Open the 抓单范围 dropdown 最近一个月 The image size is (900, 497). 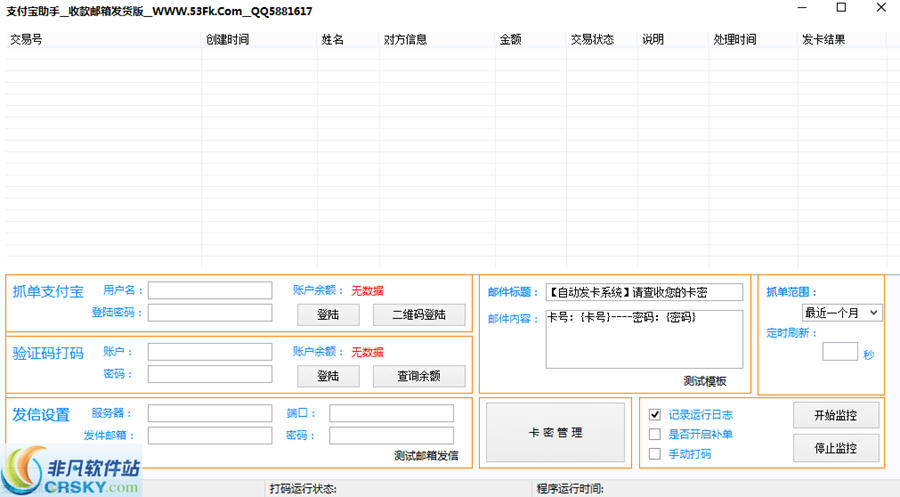tap(841, 313)
